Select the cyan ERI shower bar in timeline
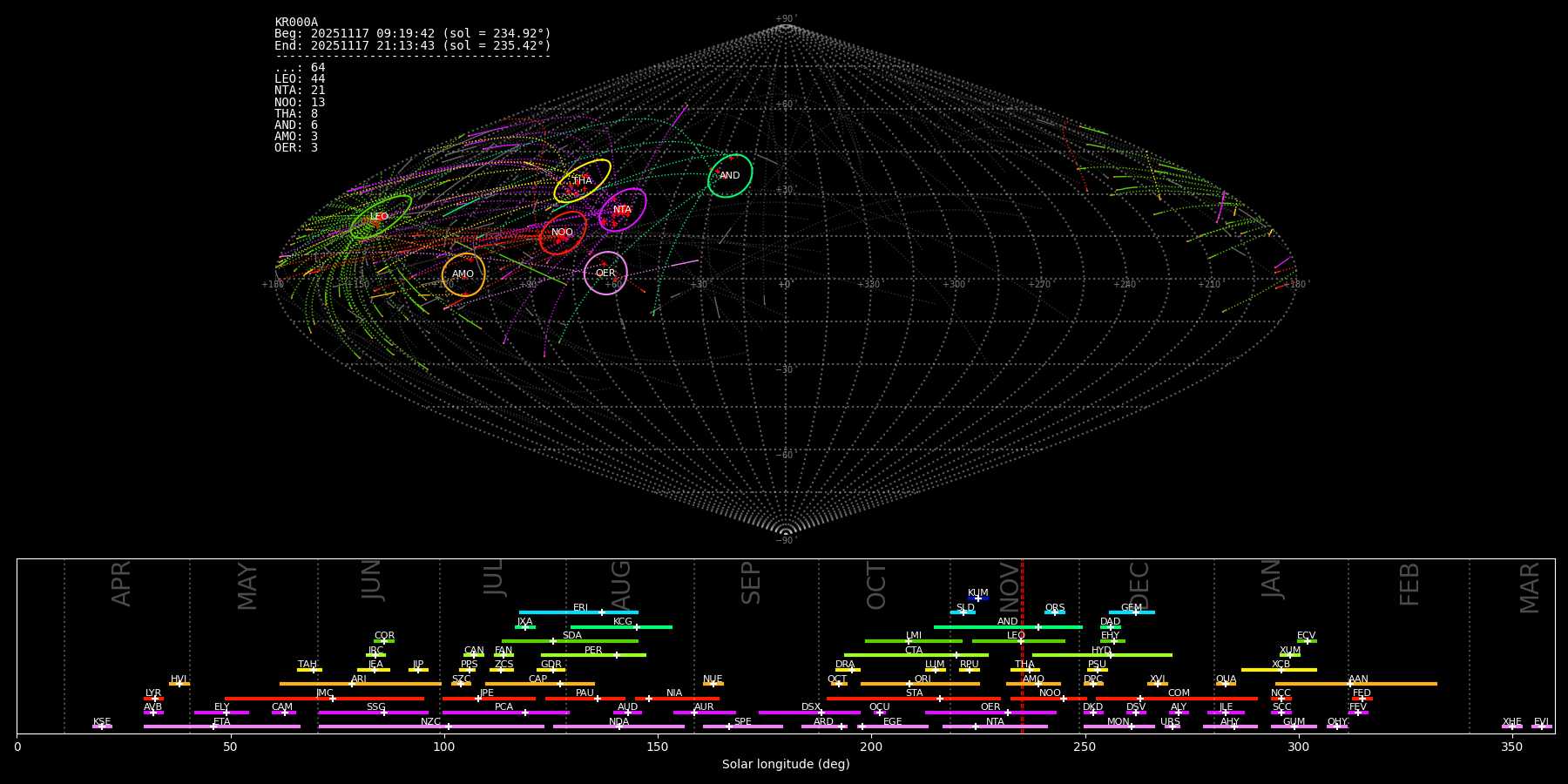This screenshot has width=1568, height=784. pos(578,612)
